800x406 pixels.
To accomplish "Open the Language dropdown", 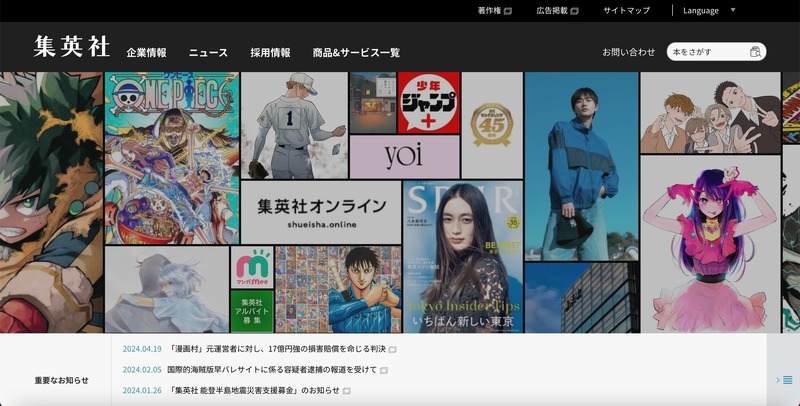I will pyautogui.click(x=701, y=11).
